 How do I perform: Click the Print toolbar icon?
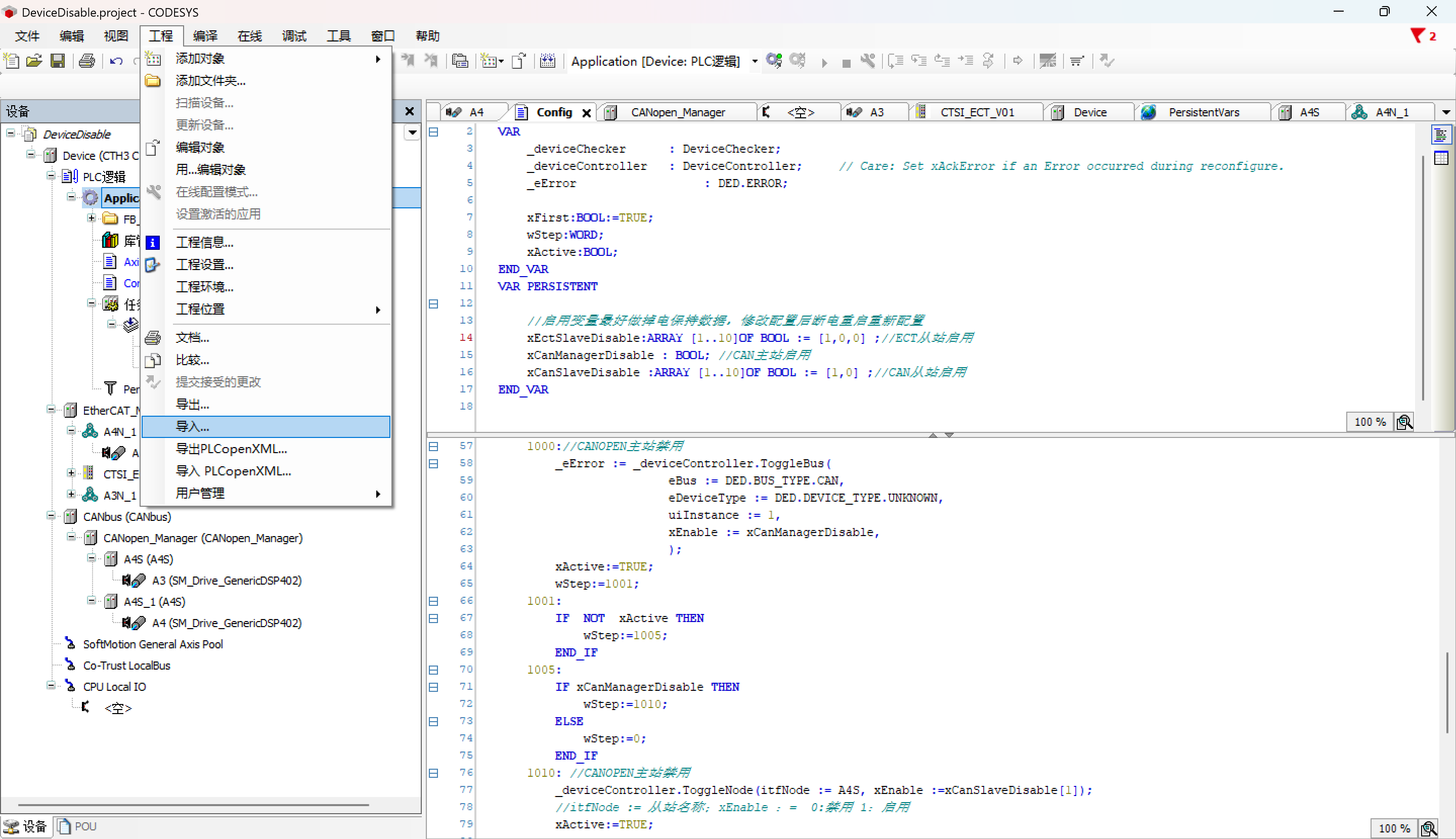point(87,61)
